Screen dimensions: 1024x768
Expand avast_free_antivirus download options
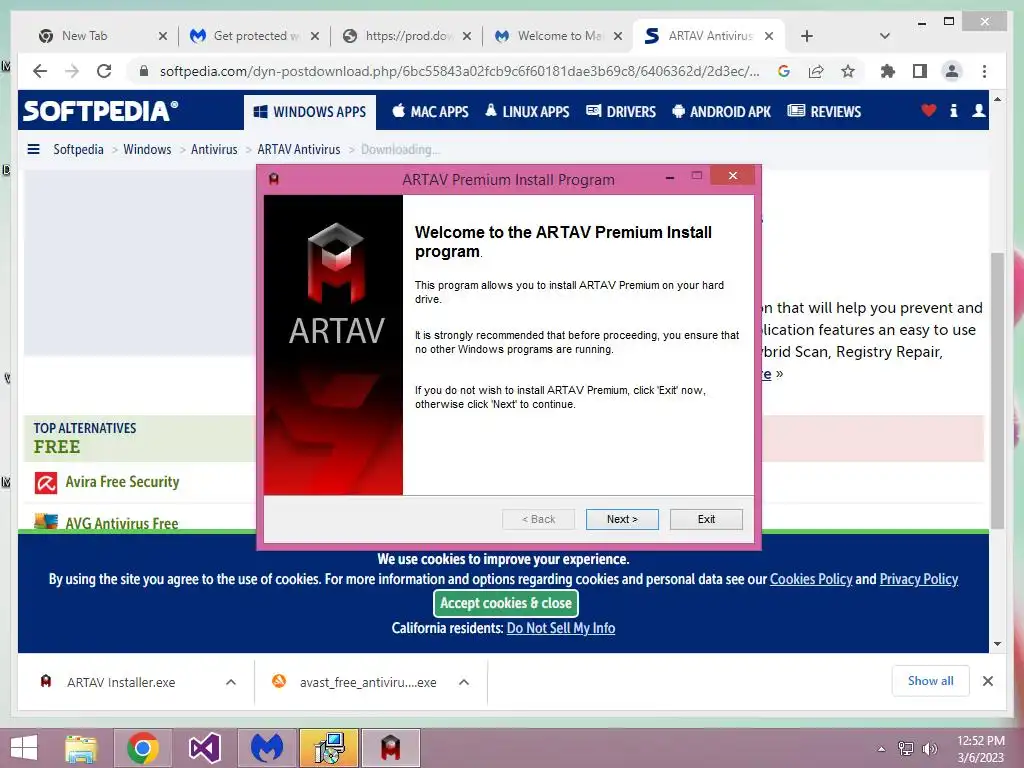(464, 682)
